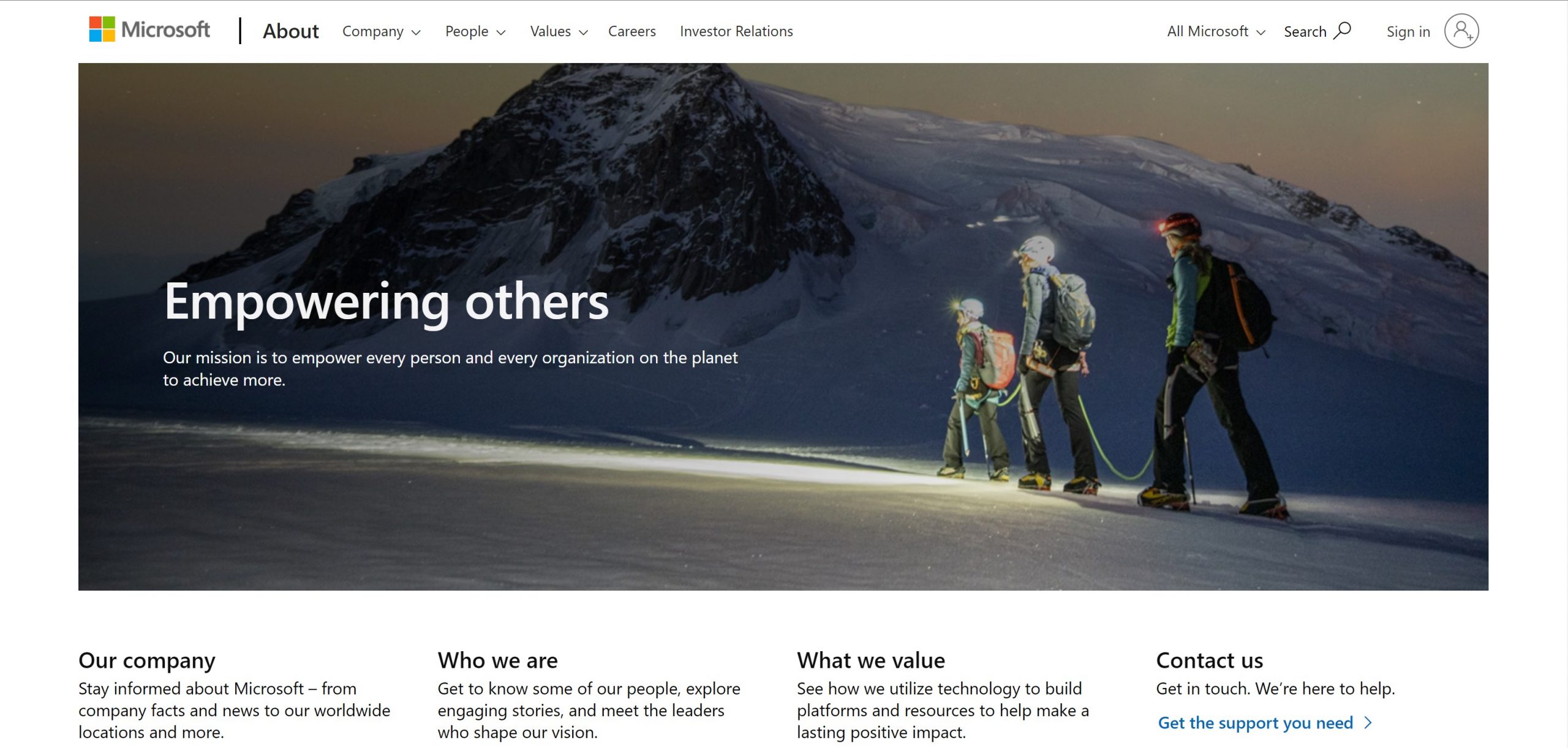Click Get the support you need link

click(x=1255, y=723)
